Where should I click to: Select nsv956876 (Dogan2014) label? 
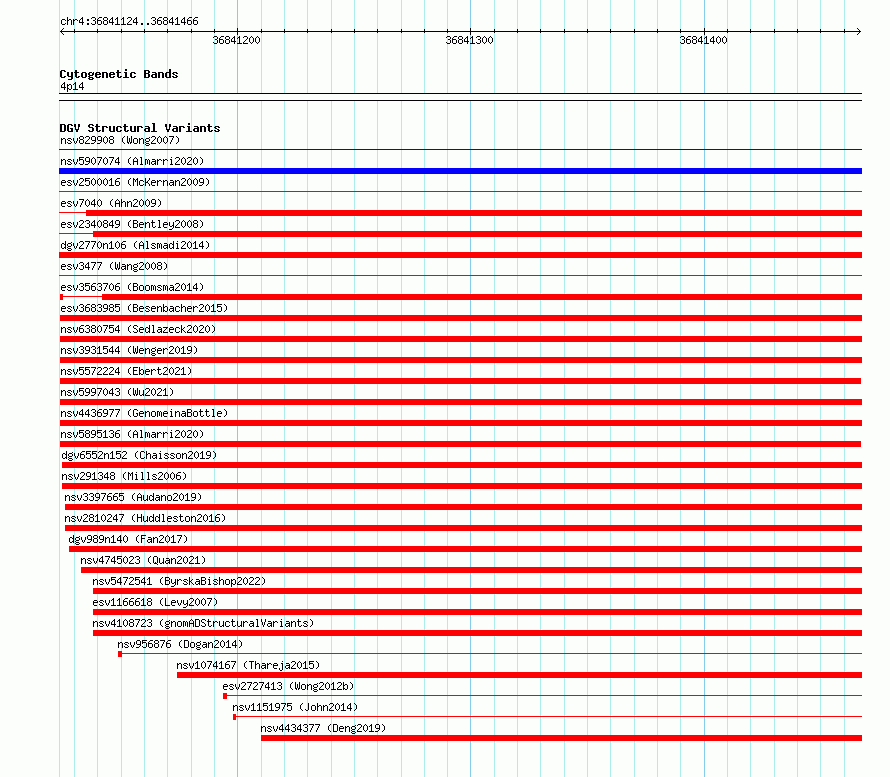tap(180, 644)
